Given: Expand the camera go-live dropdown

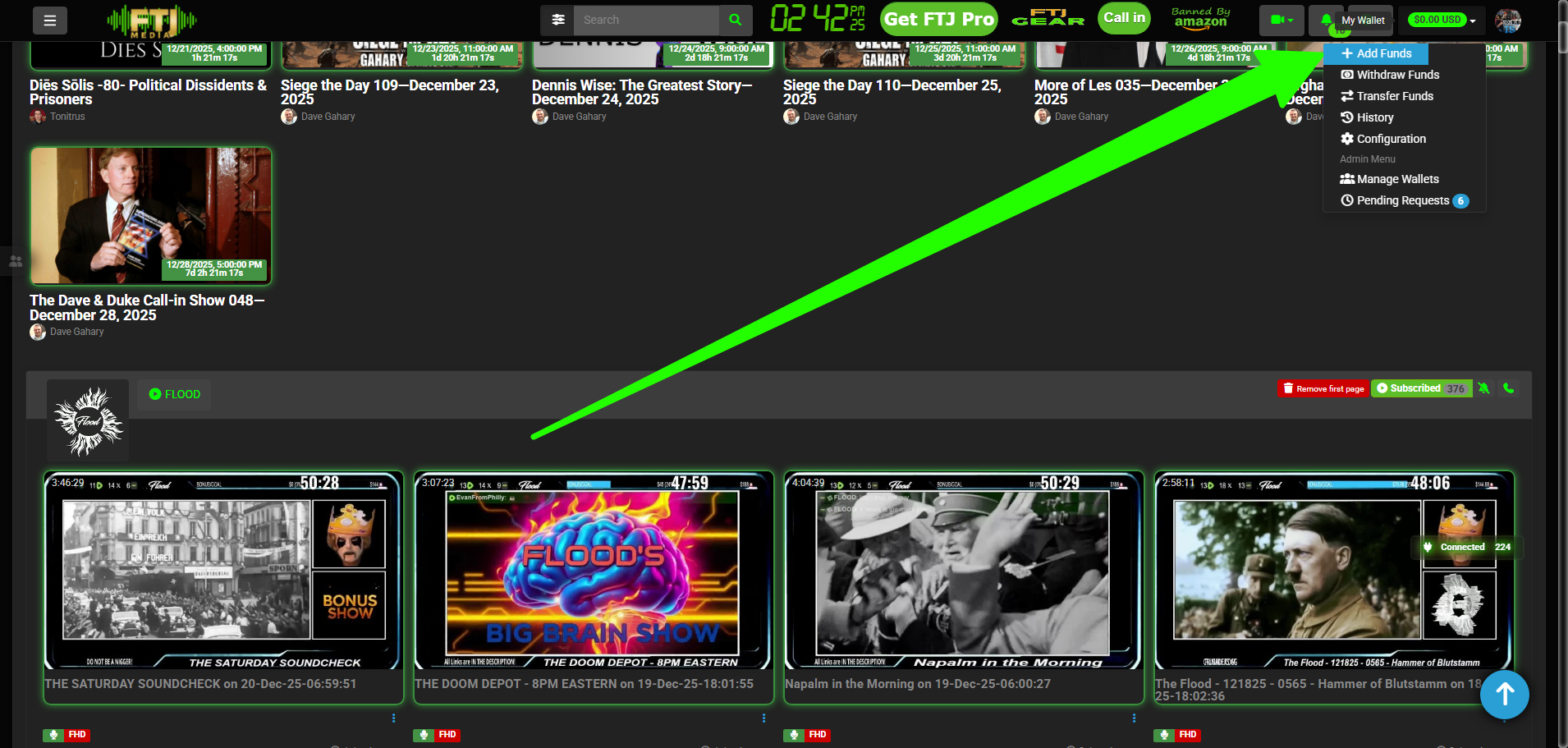Looking at the screenshot, I should tap(1281, 20).
